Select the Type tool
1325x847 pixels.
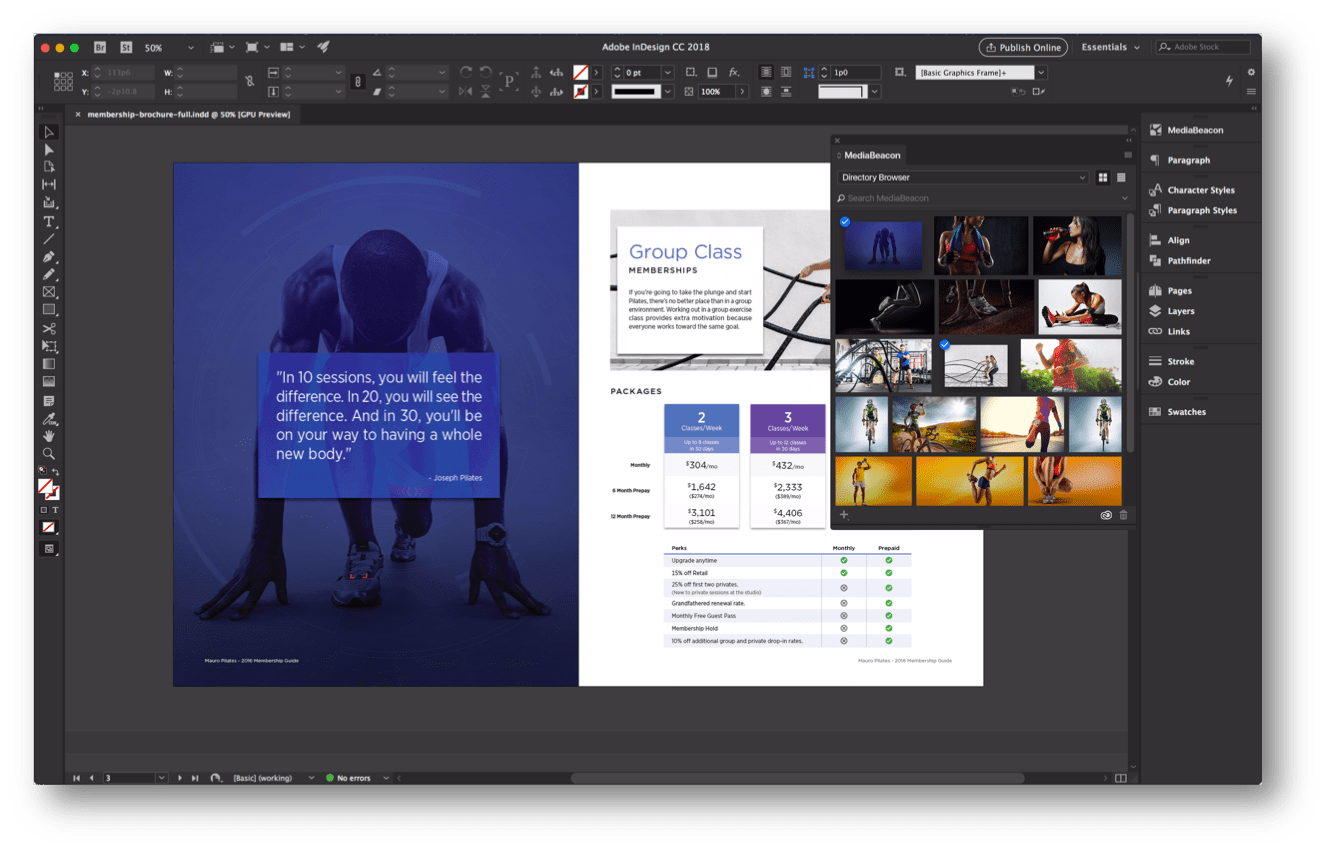coord(49,222)
